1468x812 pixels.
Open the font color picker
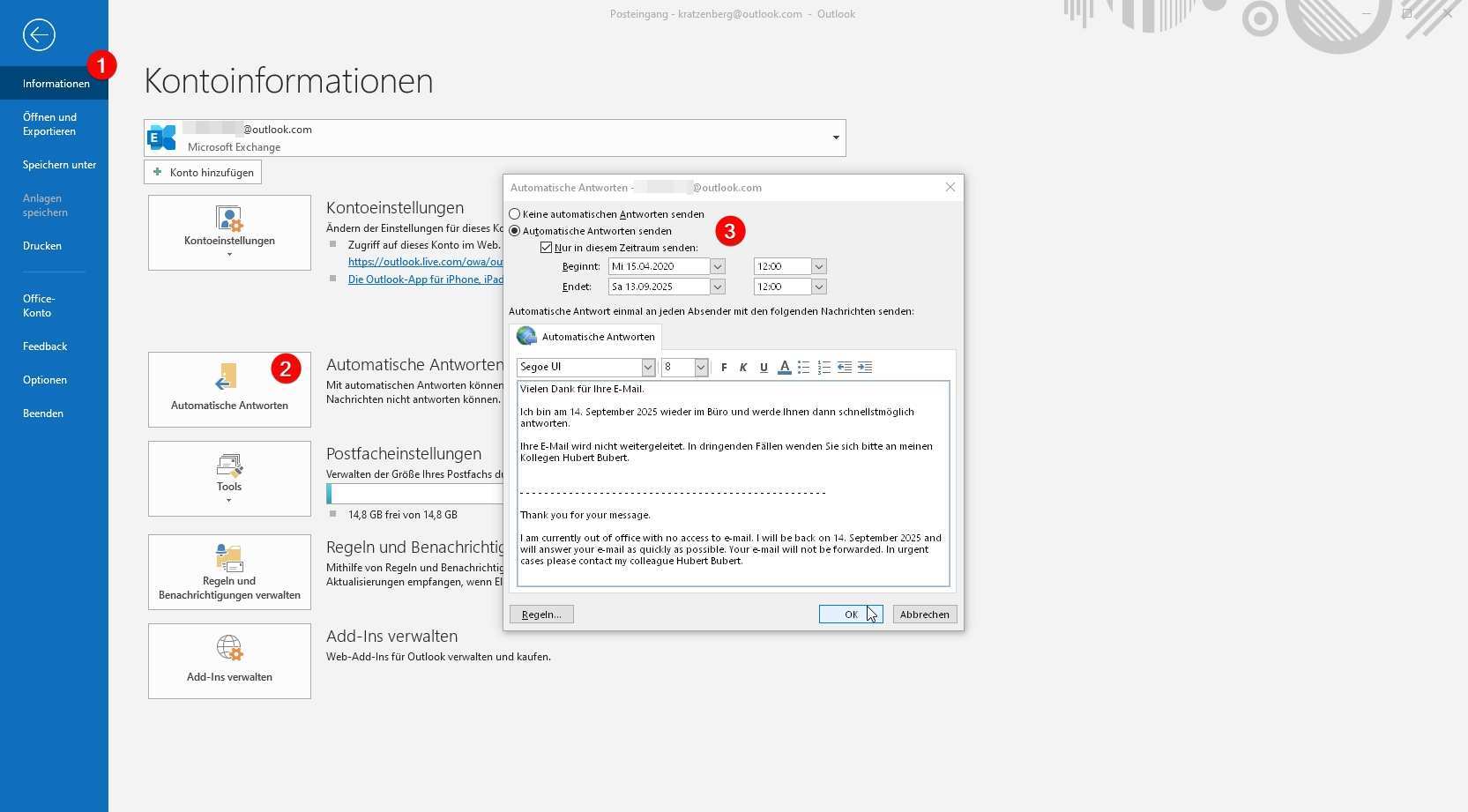(784, 368)
